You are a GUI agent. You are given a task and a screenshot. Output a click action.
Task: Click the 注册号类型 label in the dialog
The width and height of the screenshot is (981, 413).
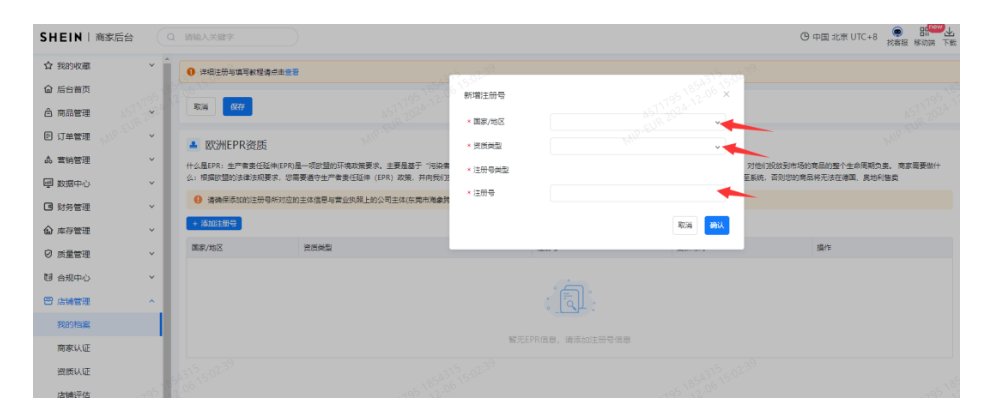click(x=489, y=170)
